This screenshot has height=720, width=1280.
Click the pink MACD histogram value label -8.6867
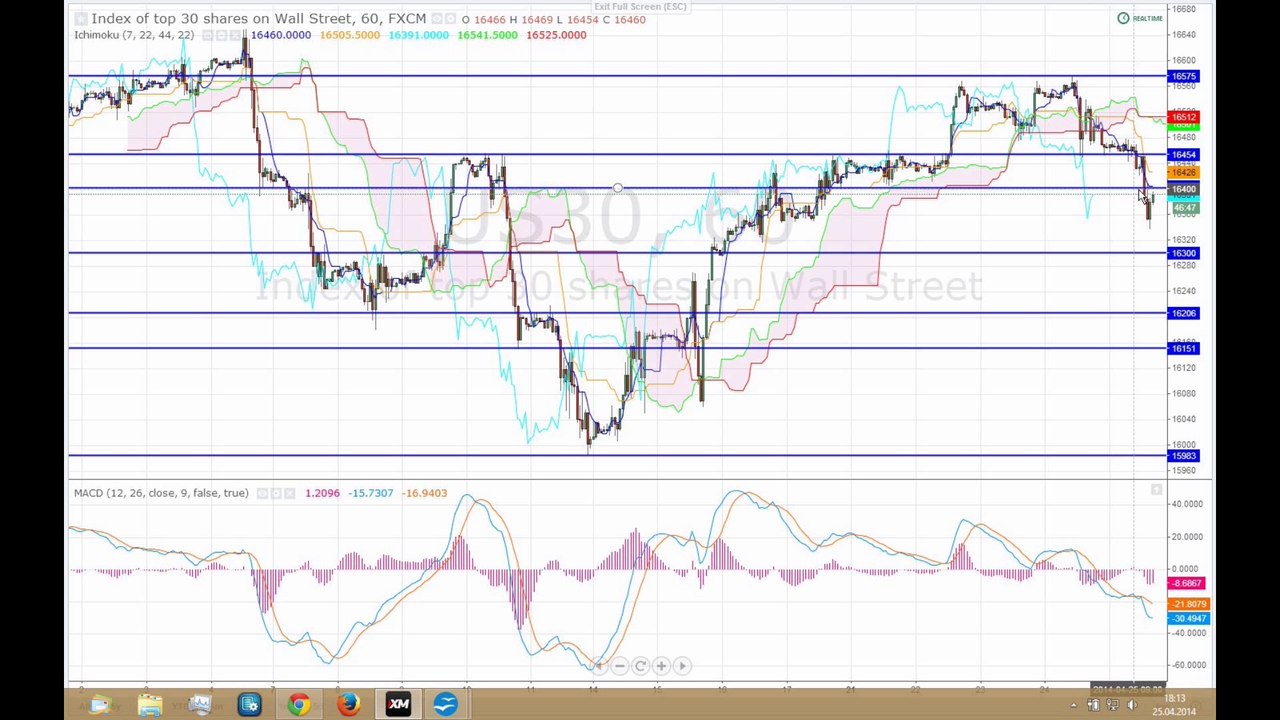tap(1188, 584)
